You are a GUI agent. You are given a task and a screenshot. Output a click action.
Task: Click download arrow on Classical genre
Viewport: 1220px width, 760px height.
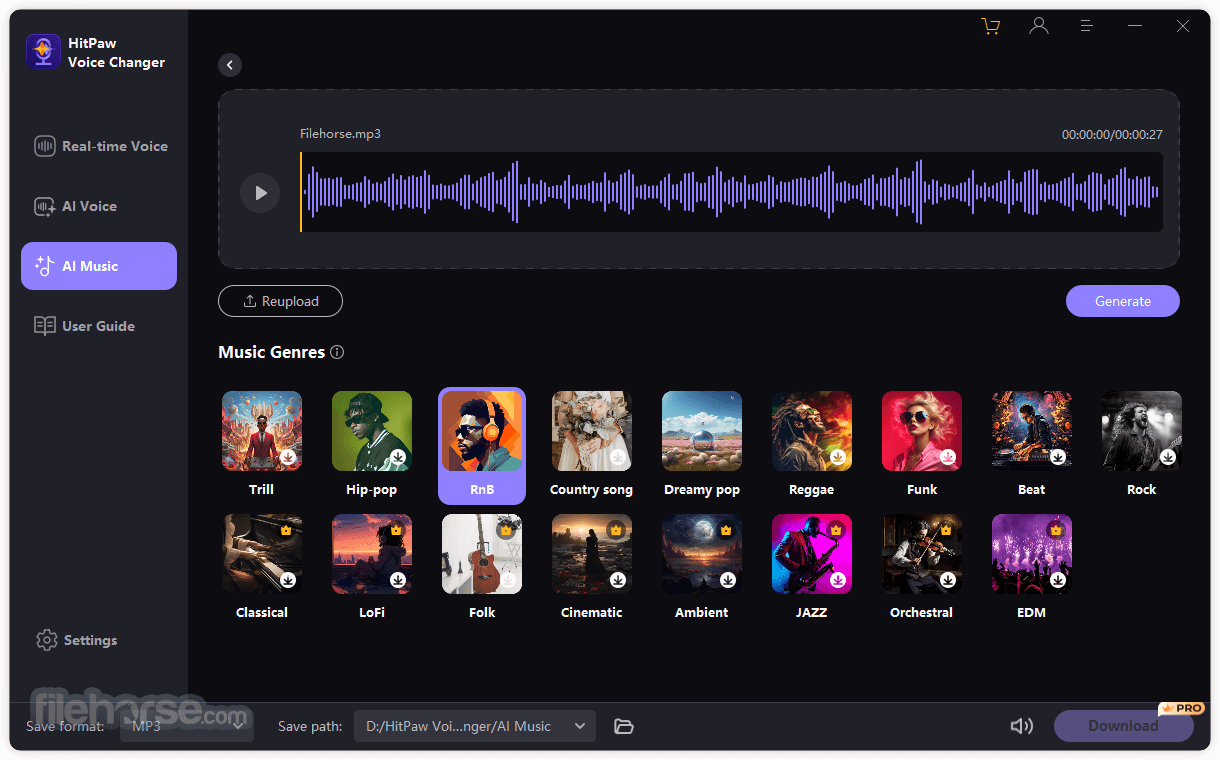pyautogui.click(x=288, y=580)
